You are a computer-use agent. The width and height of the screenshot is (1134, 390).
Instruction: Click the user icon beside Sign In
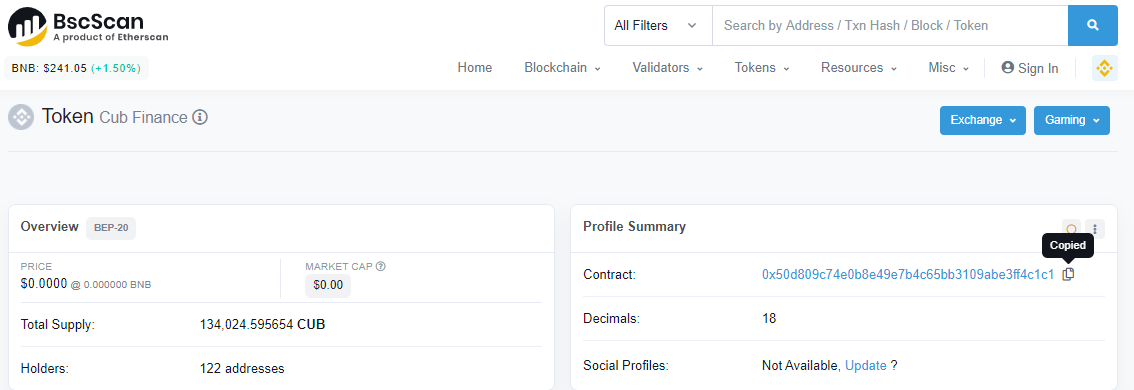click(1007, 67)
